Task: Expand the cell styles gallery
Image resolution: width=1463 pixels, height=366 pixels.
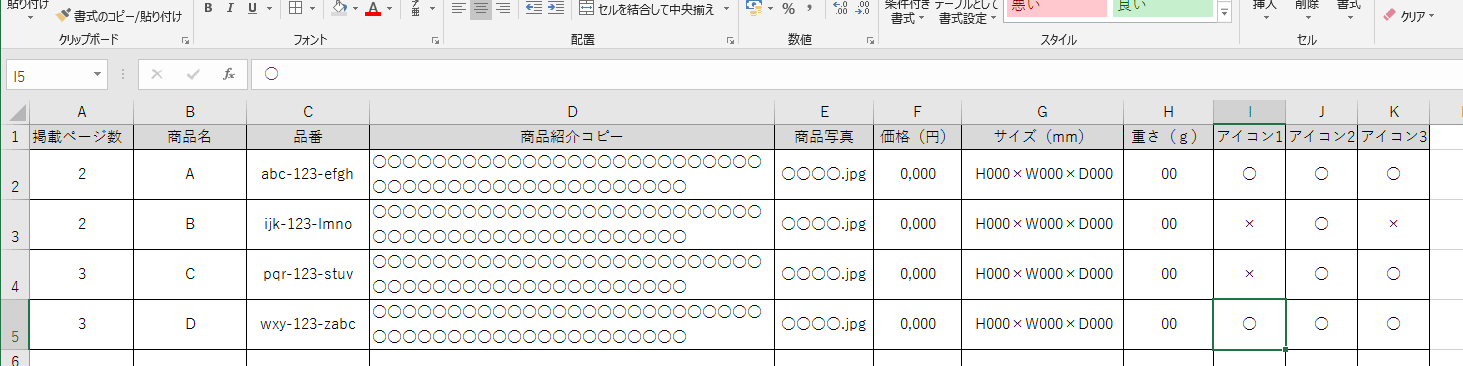Action: point(1225,13)
